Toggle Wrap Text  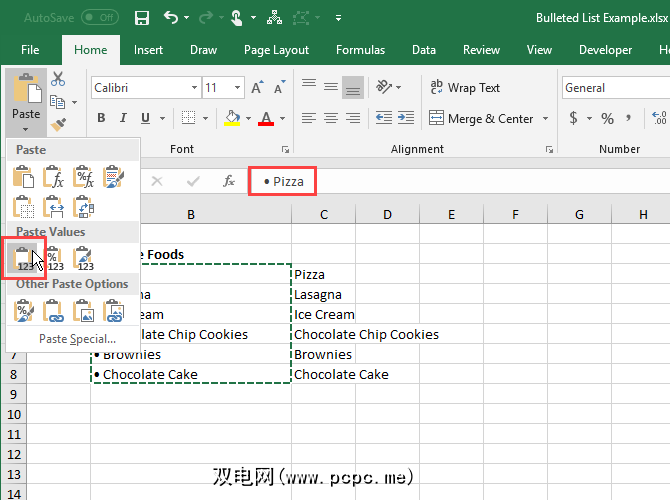(x=465, y=88)
